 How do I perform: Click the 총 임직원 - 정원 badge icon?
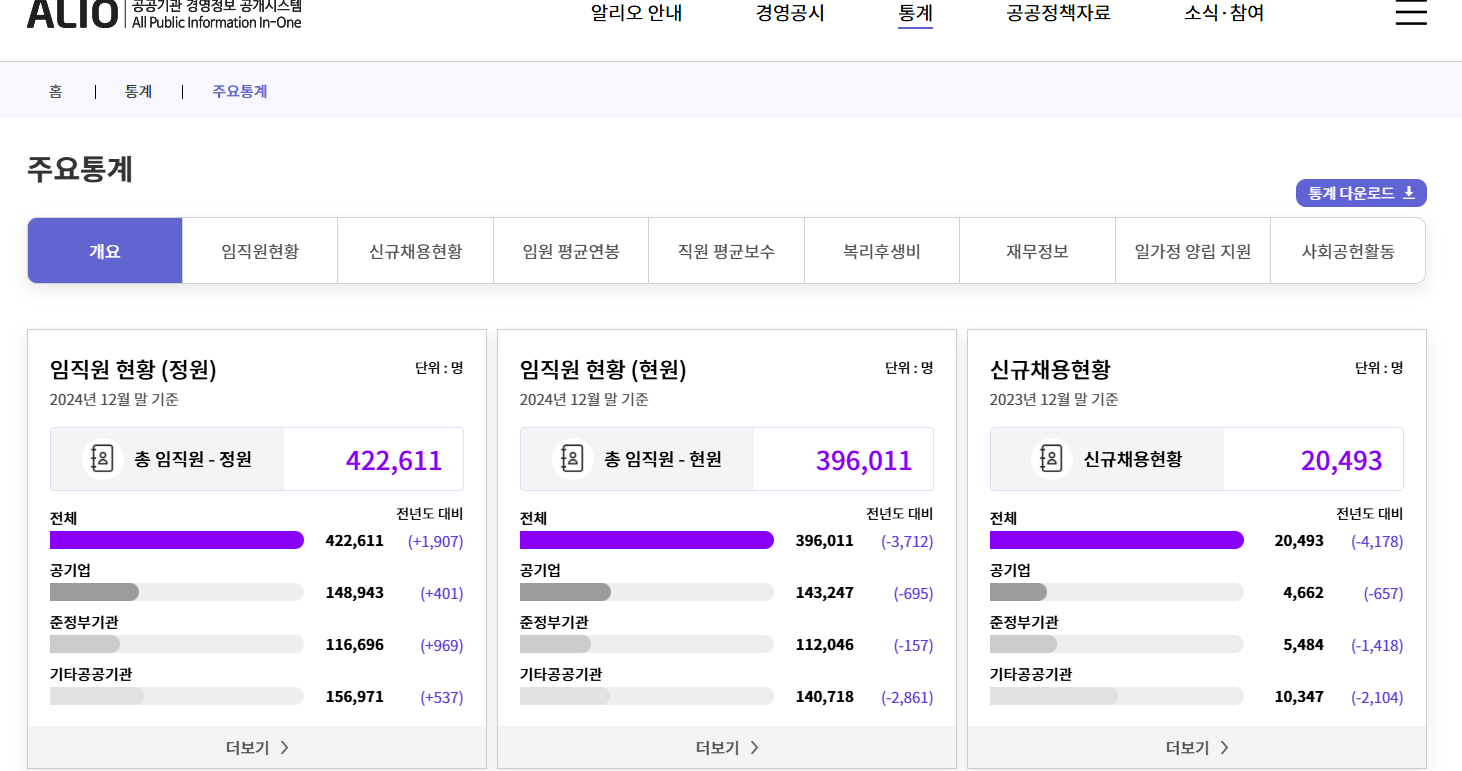(x=102, y=459)
